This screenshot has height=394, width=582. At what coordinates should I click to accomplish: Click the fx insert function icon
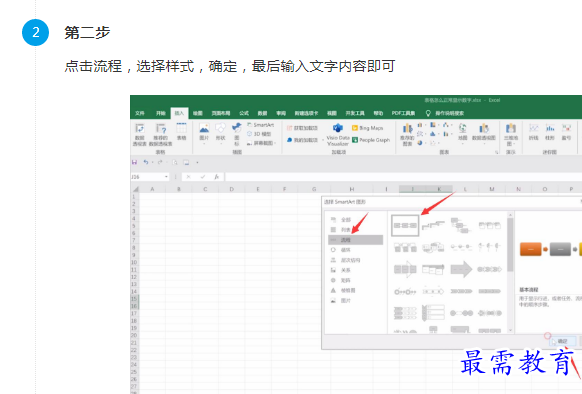216,177
